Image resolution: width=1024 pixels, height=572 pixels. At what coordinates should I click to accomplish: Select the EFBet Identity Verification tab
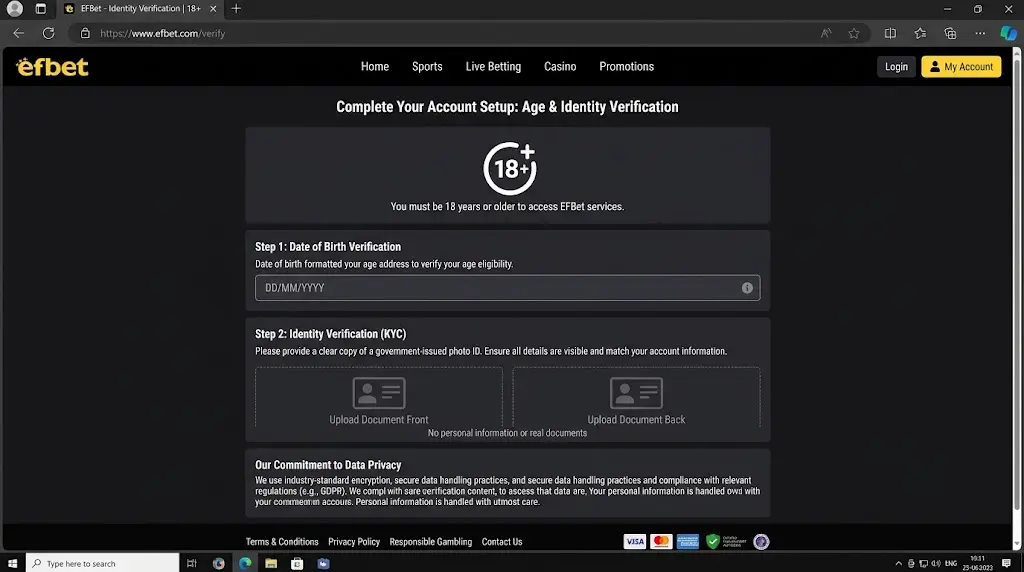(140, 8)
